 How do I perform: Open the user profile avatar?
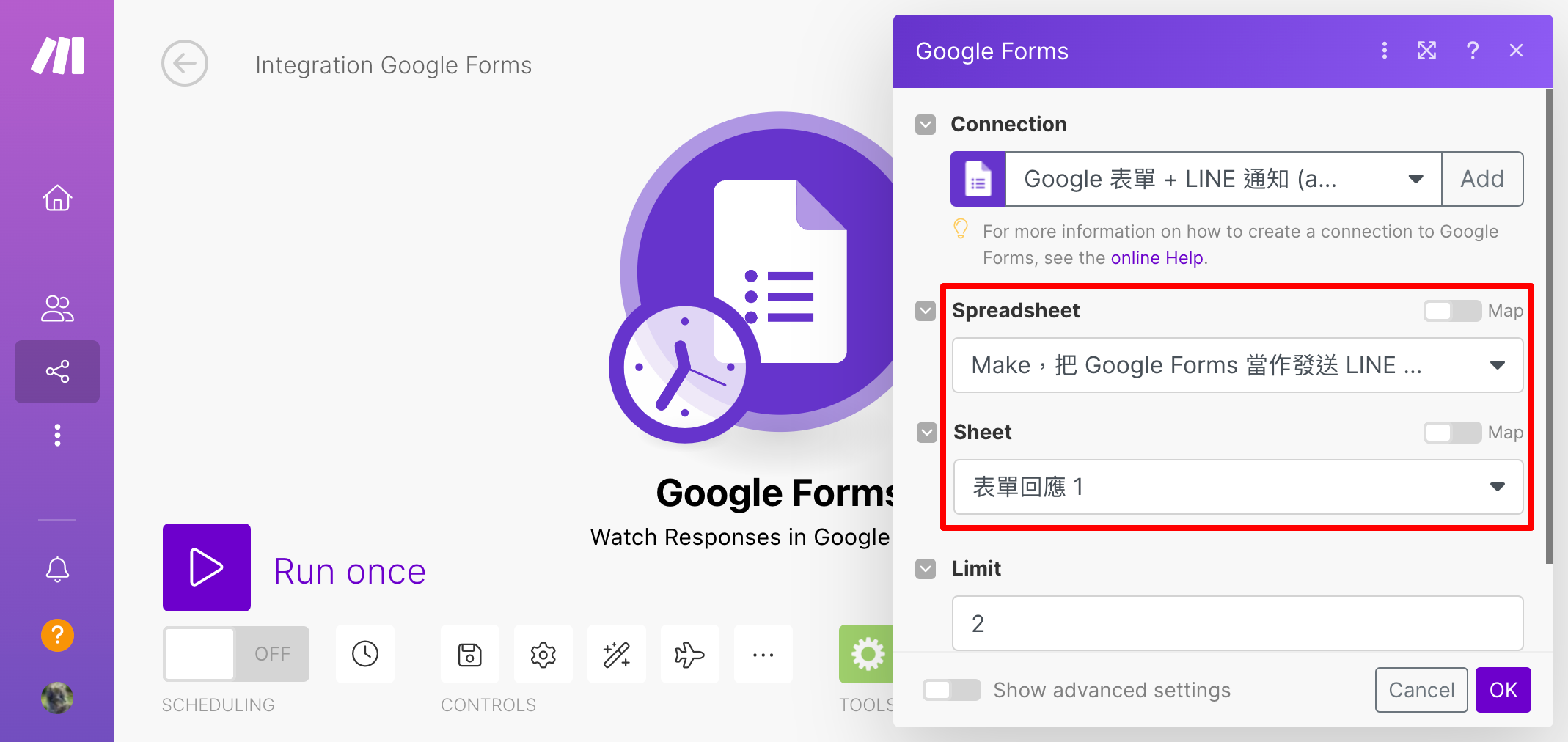pos(57,698)
